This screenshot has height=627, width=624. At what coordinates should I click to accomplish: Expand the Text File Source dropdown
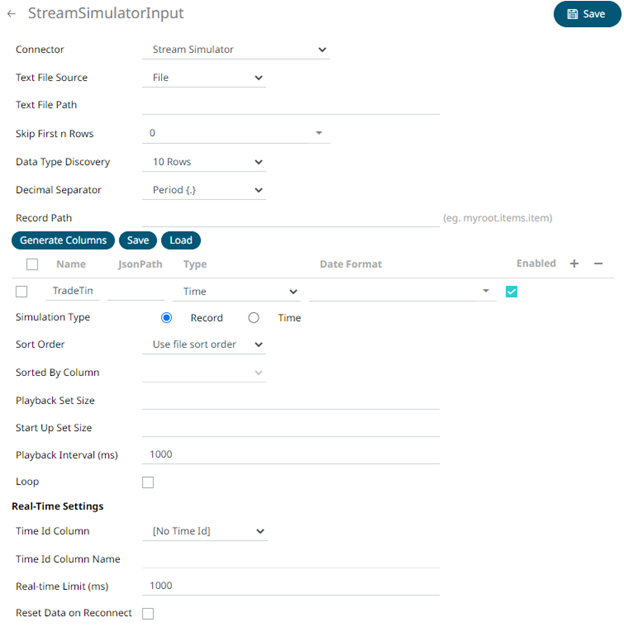[x=204, y=77]
